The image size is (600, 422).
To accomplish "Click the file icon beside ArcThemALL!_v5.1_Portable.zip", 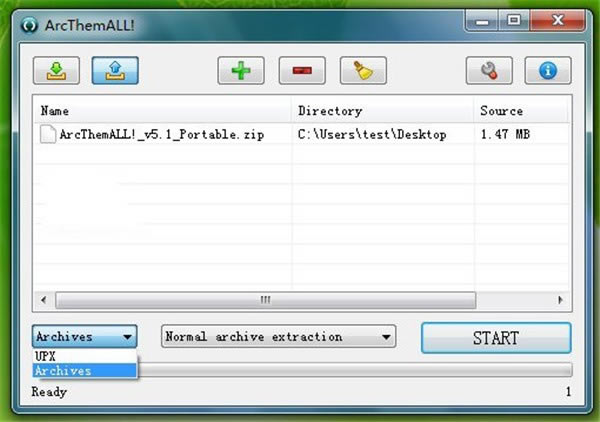I will (x=47, y=134).
